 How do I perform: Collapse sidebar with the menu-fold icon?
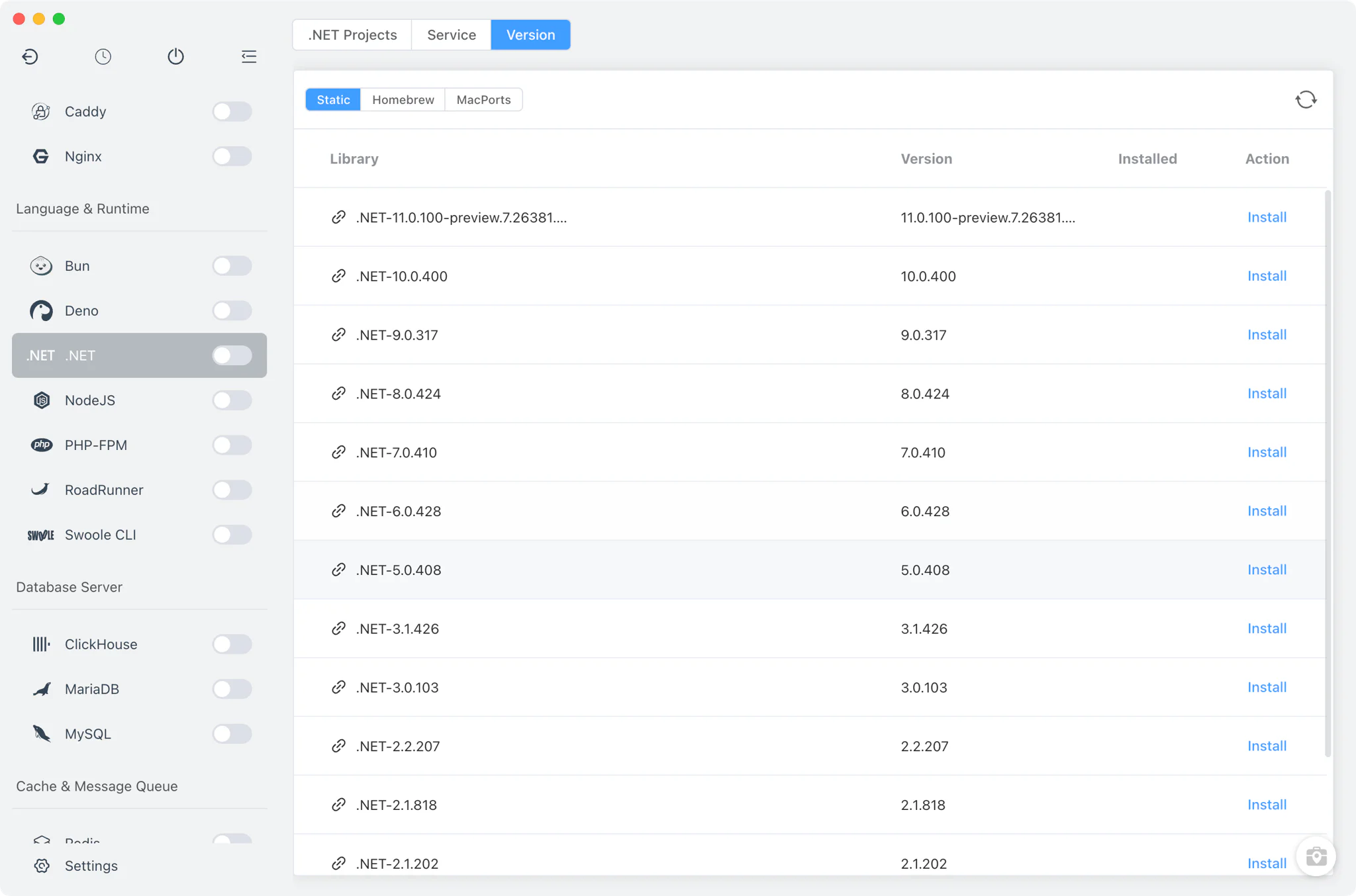(x=249, y=56)
